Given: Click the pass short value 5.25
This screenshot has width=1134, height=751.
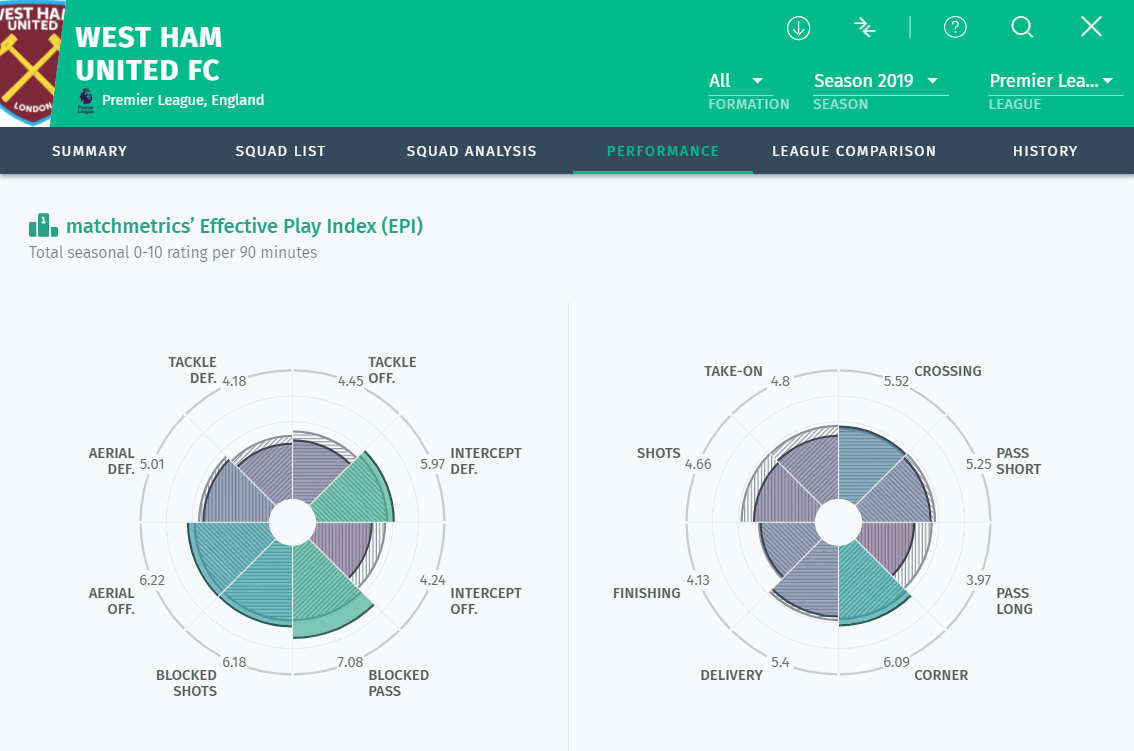Looking at the screenshot, I should [x=979, y=464].
